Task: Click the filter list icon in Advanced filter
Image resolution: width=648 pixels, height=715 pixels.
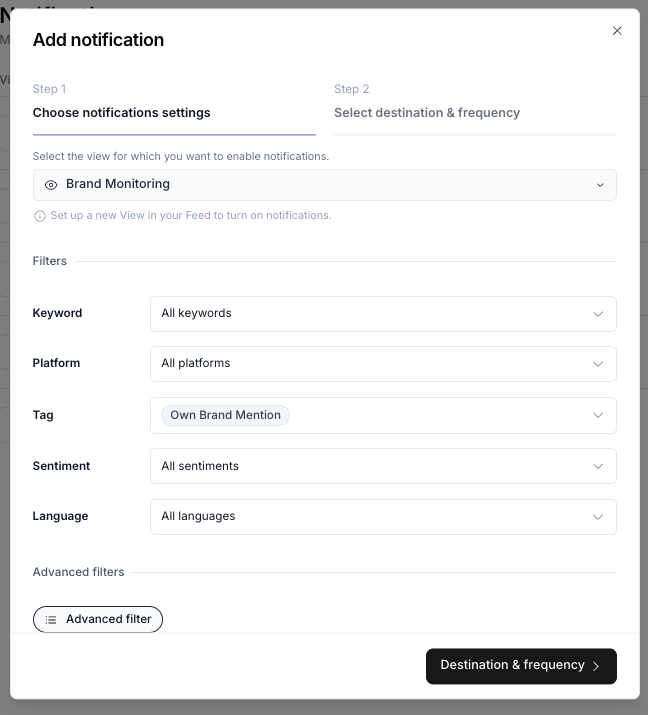Action: 51,620
